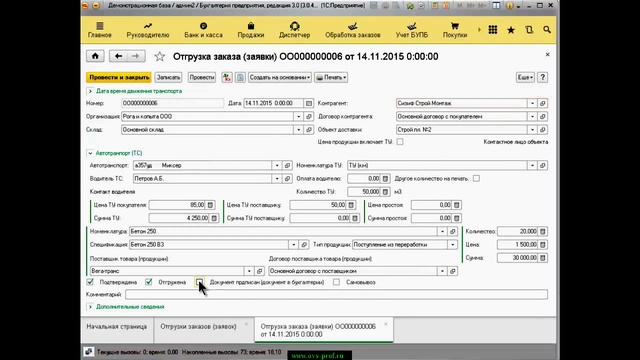The width and height of the screenshot is (640, 360).
Task: Open calculator for Количество ТУ
Action: pyautogui.click(x=385, y=191)
